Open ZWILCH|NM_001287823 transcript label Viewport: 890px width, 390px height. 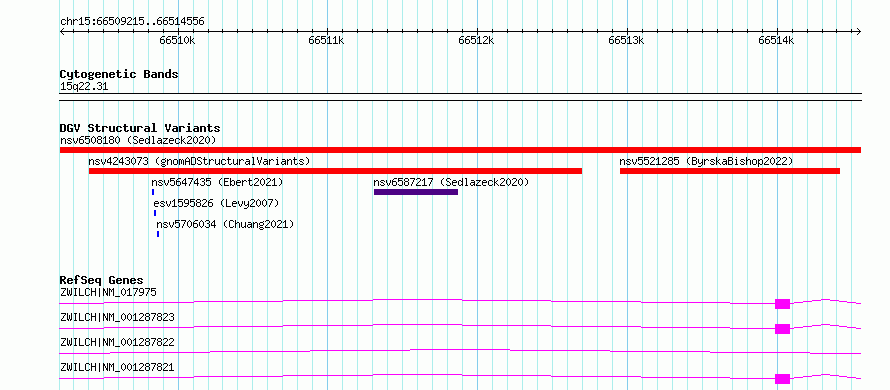click(x=117, y=317)
